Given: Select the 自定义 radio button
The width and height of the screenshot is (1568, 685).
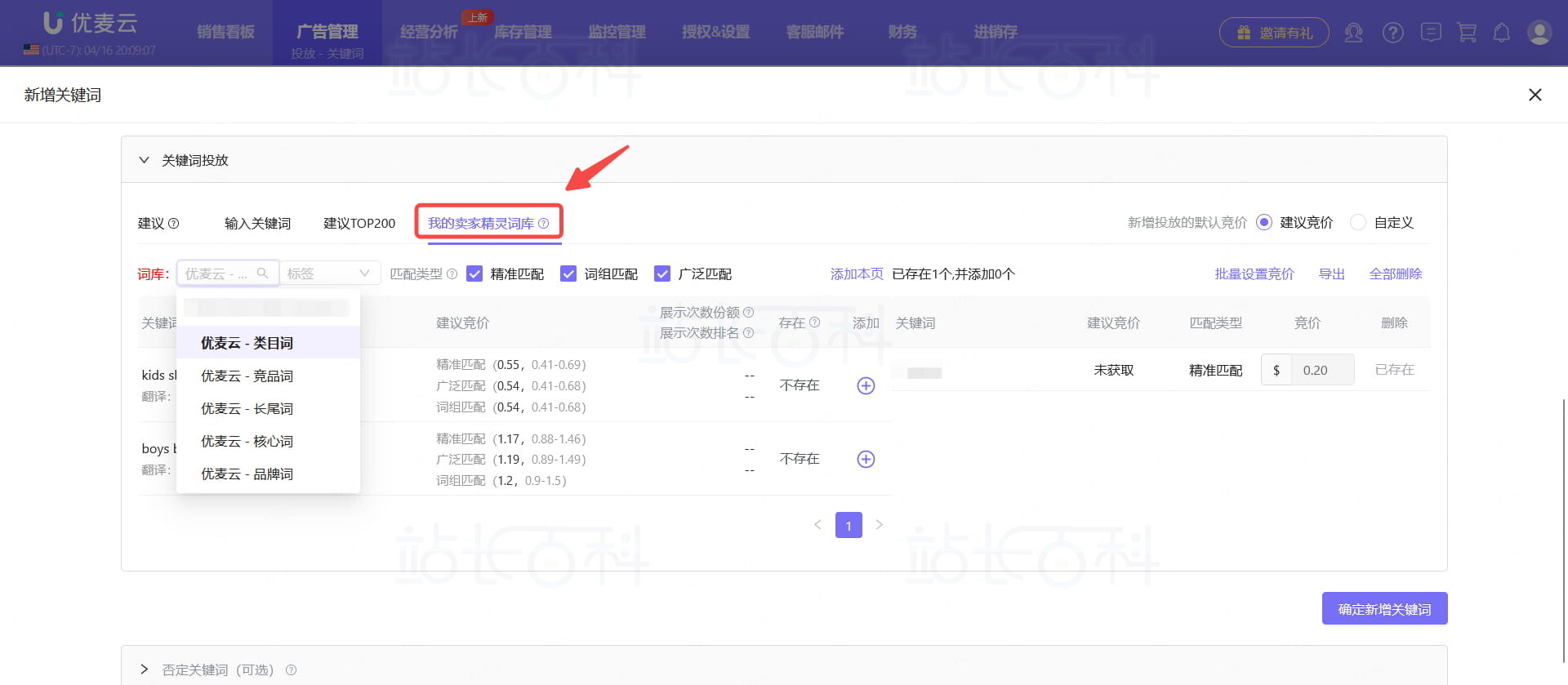Looking at the screenshot, I should [1358, 222].
